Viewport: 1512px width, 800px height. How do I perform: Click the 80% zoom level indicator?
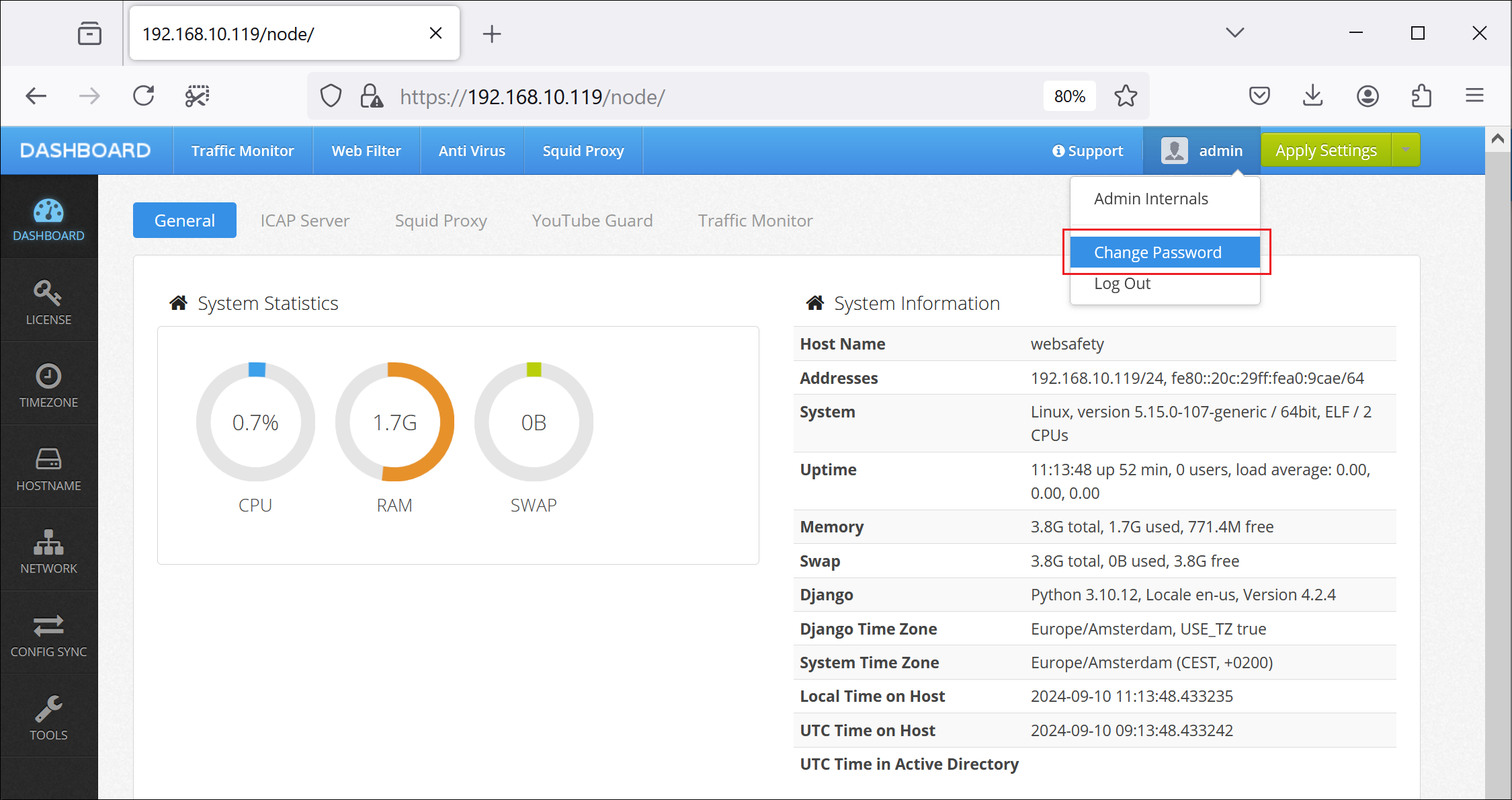pos(1070,96)
